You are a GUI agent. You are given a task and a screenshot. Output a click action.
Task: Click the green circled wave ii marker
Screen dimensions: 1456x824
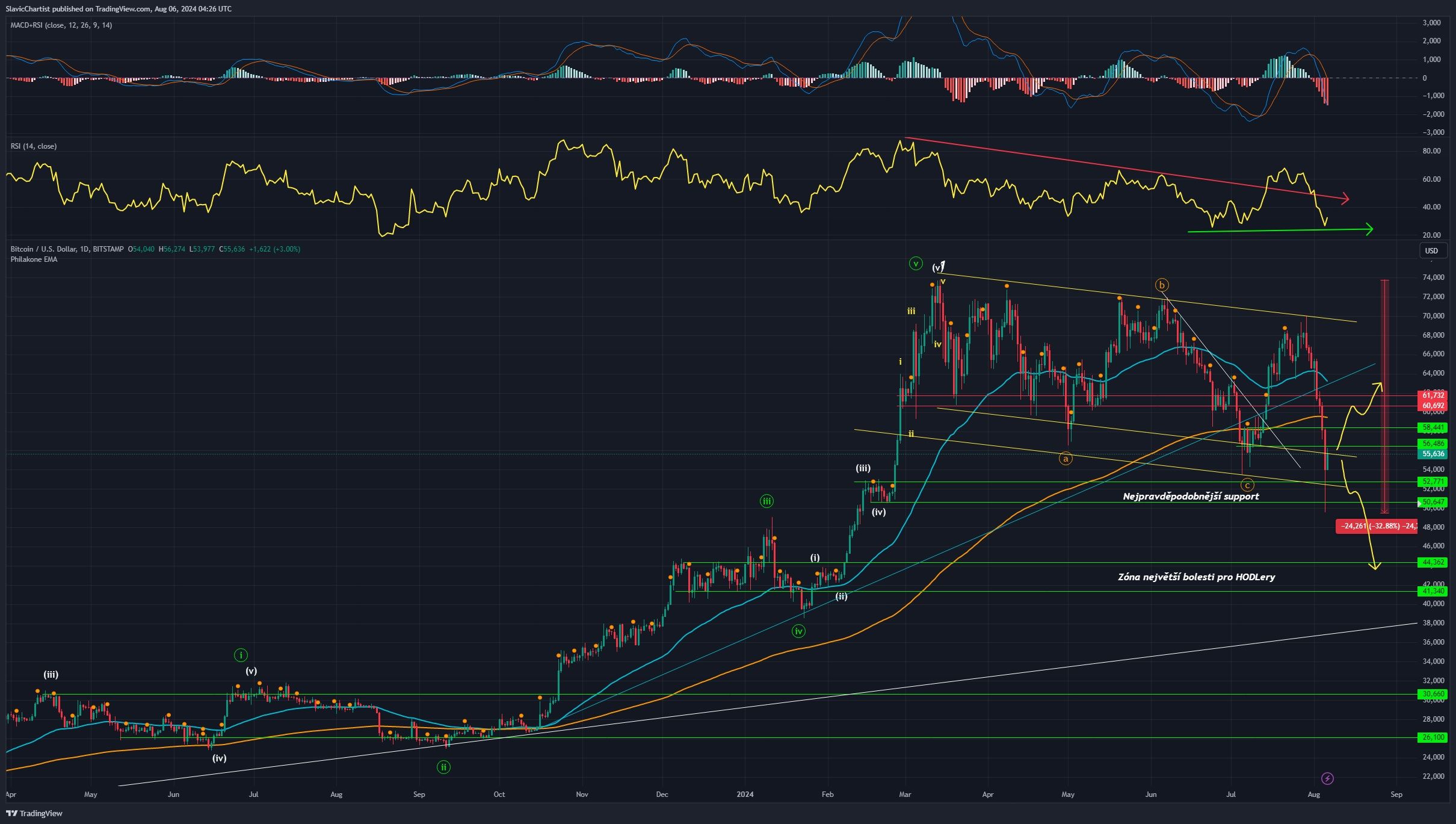click(443, 767)
